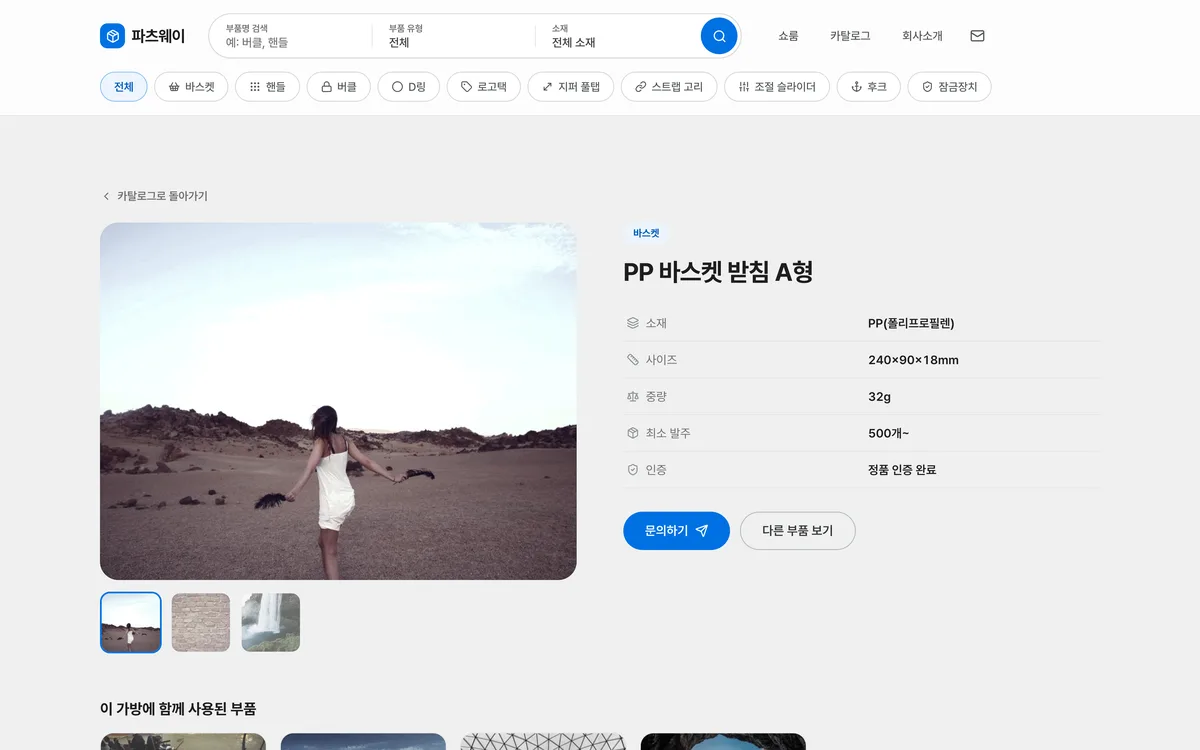Select the 핸들 category chip
This screenshot has height=750, width=1200.
(267, 87)
